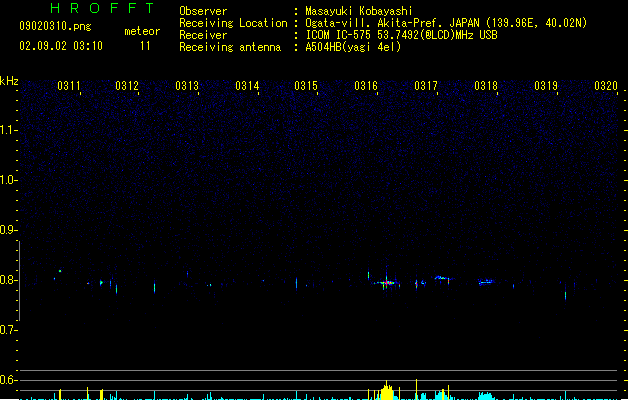Click the tall yellow intensity peak below 0316
629x400 pixels.
(387, 390)
